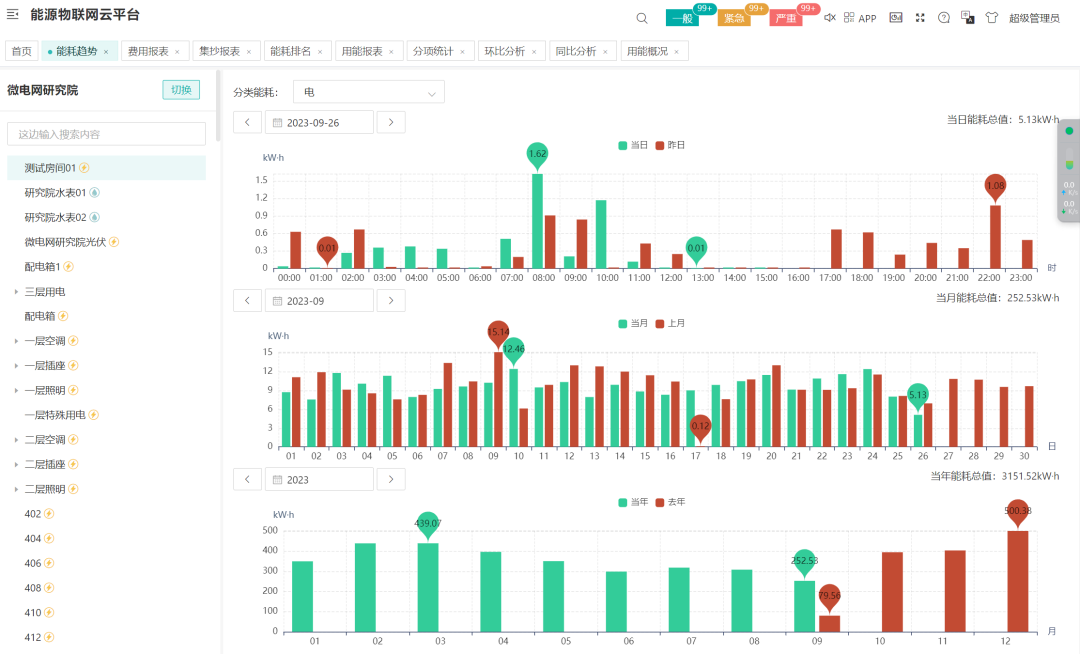Expand the 一层空调 tree node
The width and height of the screenshot is (1080, 654).
click(x=17, y=341)
